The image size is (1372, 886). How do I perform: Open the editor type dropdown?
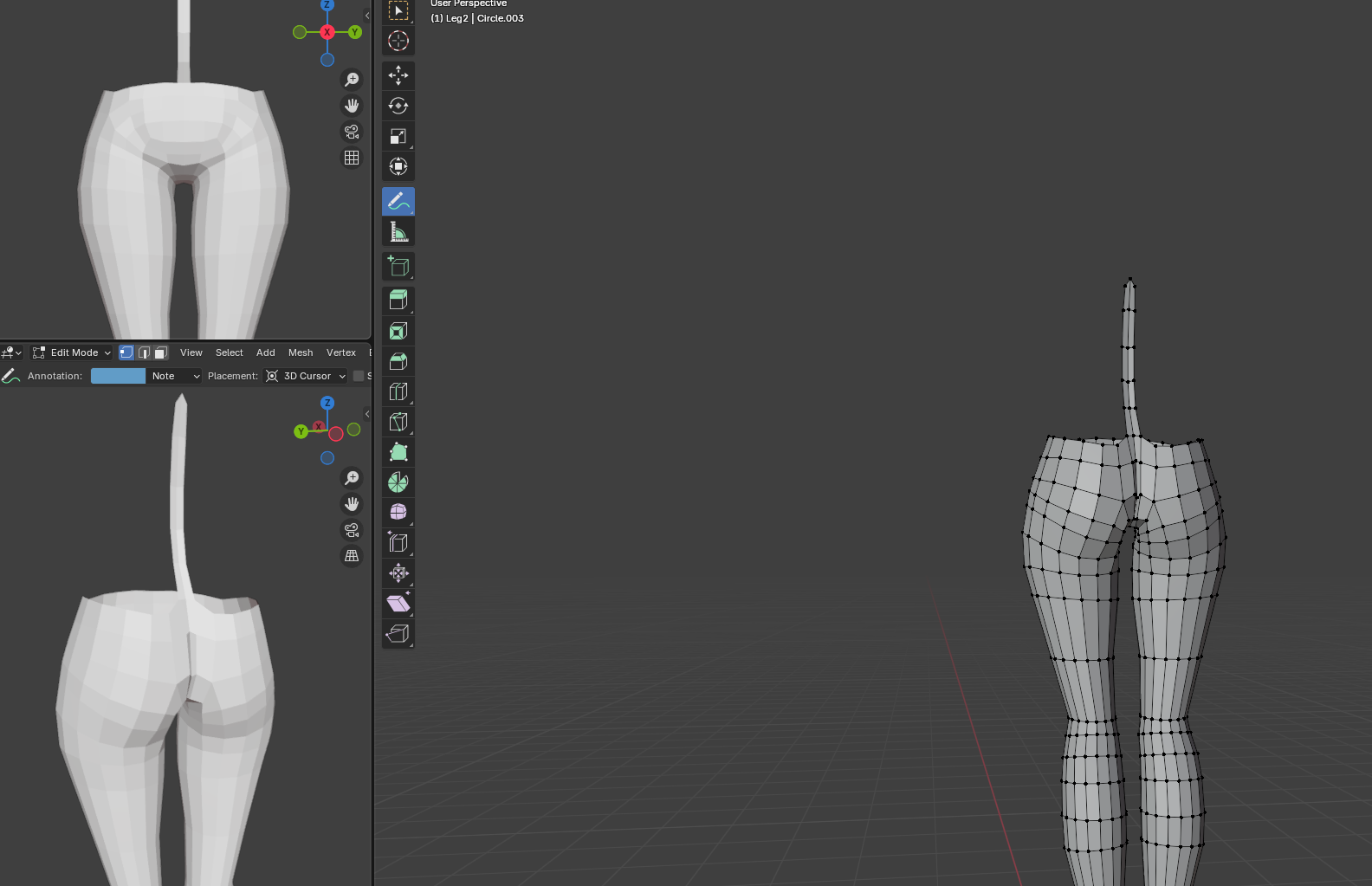click(12, 352)
